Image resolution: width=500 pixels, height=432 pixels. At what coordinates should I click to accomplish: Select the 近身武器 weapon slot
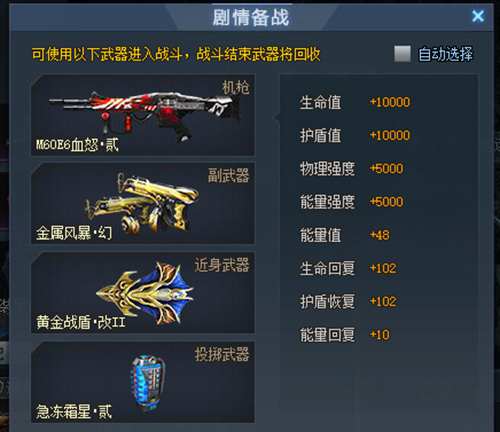coord(143,293)
